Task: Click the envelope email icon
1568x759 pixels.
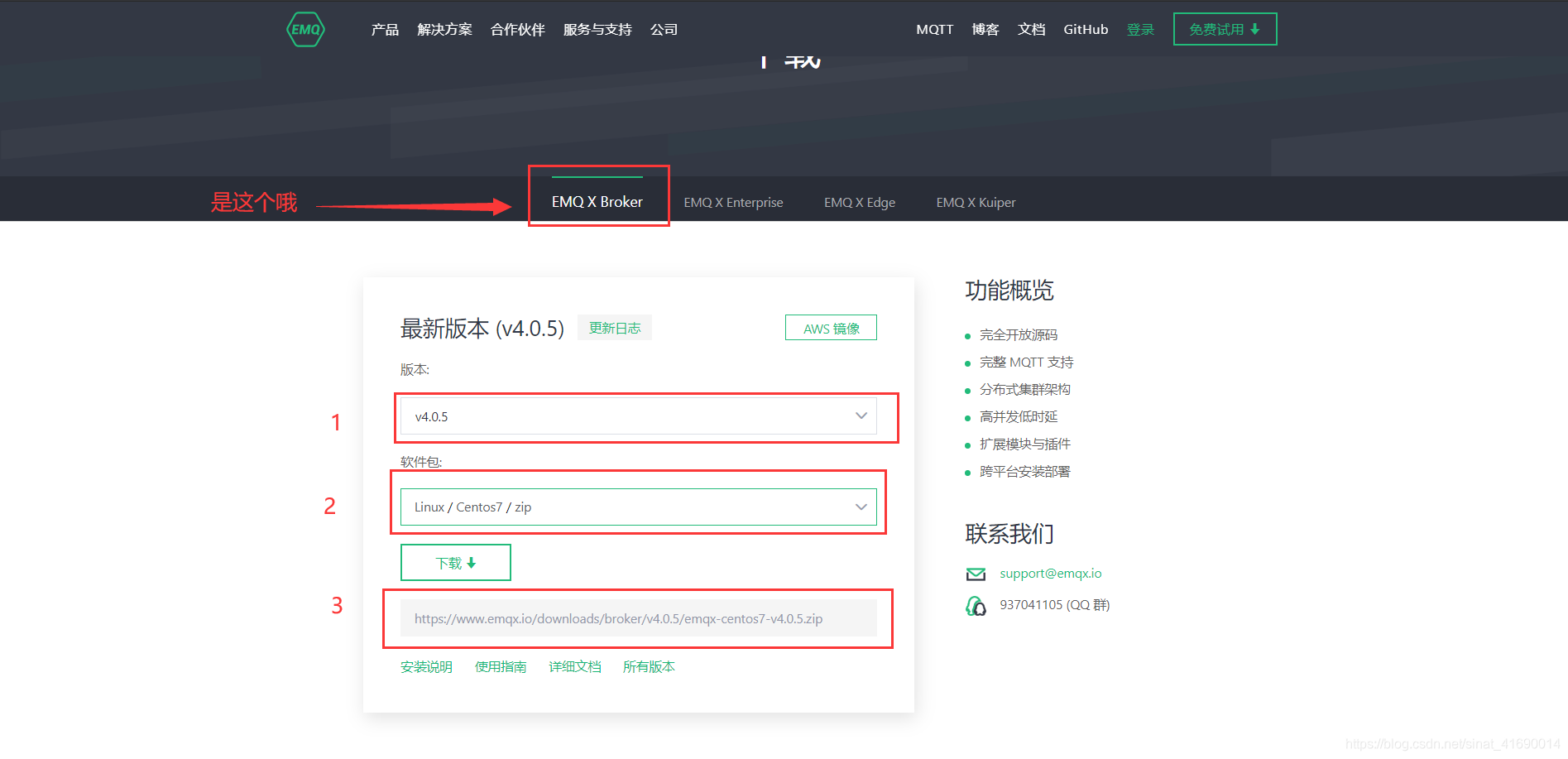Action: click(x=976, y=574)
